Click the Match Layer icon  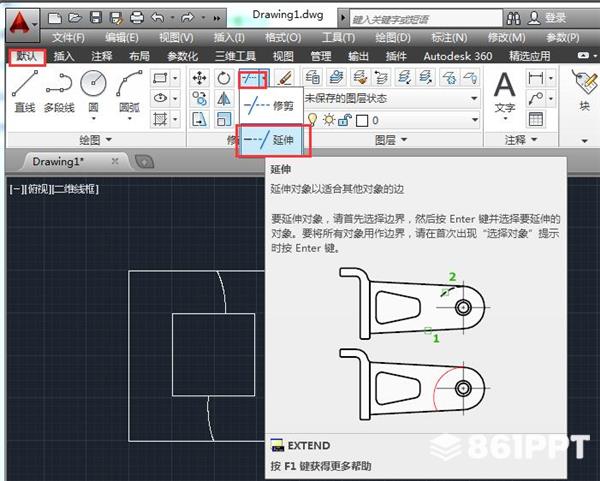click(360, 77)
